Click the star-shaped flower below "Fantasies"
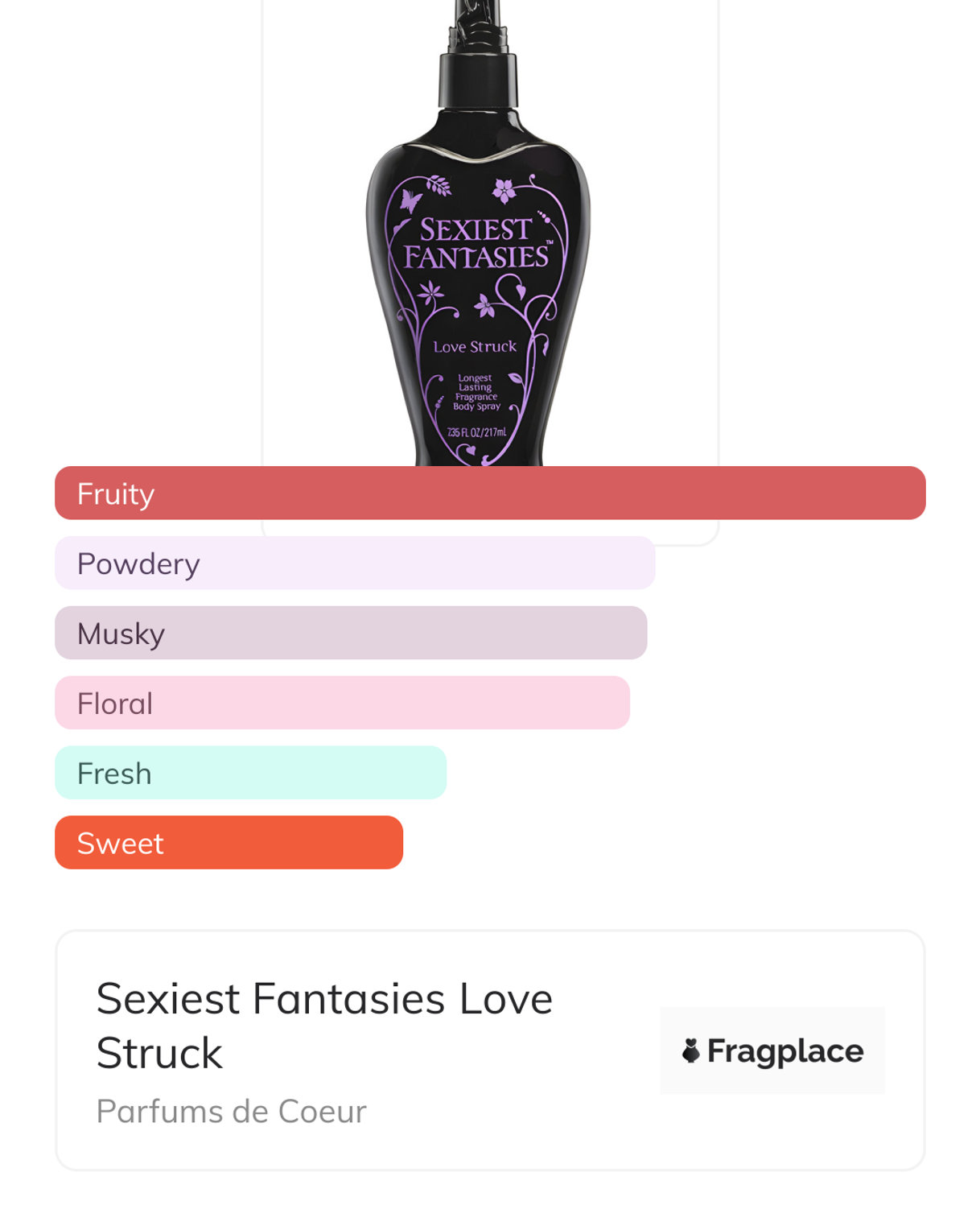Viewport: 980px width, 1226px height. pos(431,291)
